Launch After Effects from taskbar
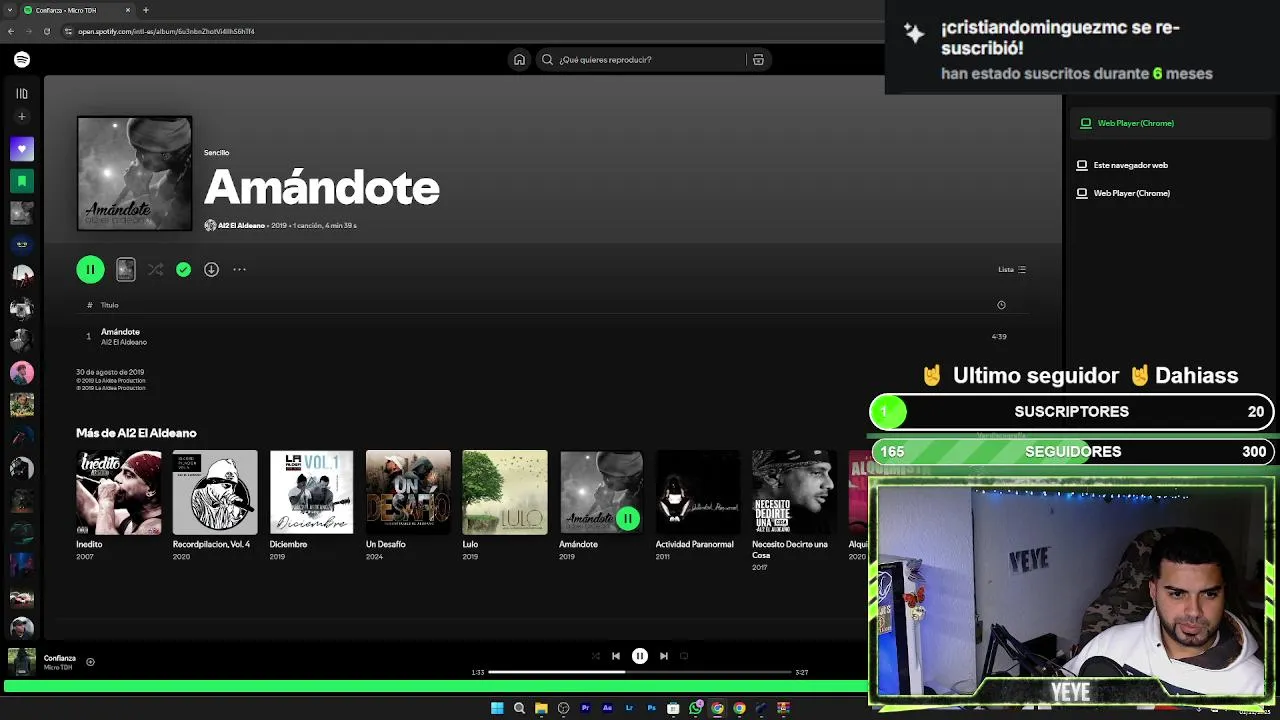The width and height of the screenshot is (1280, 720). click(x=607, y=708)
